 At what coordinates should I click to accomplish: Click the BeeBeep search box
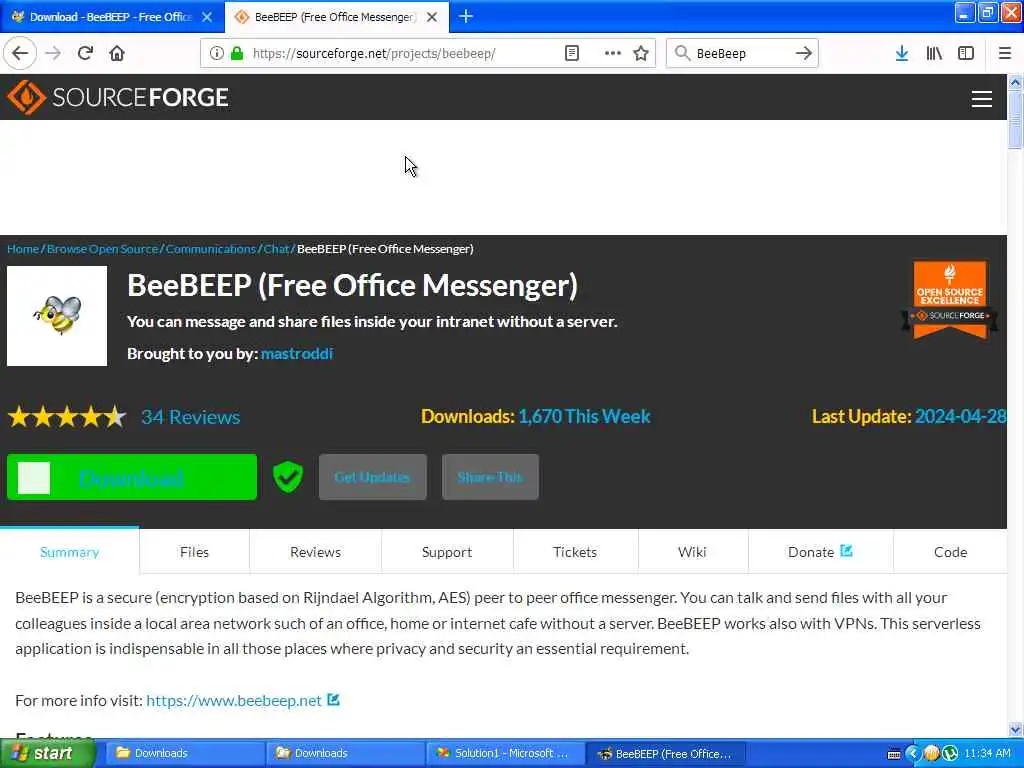(x=741, y=53)
